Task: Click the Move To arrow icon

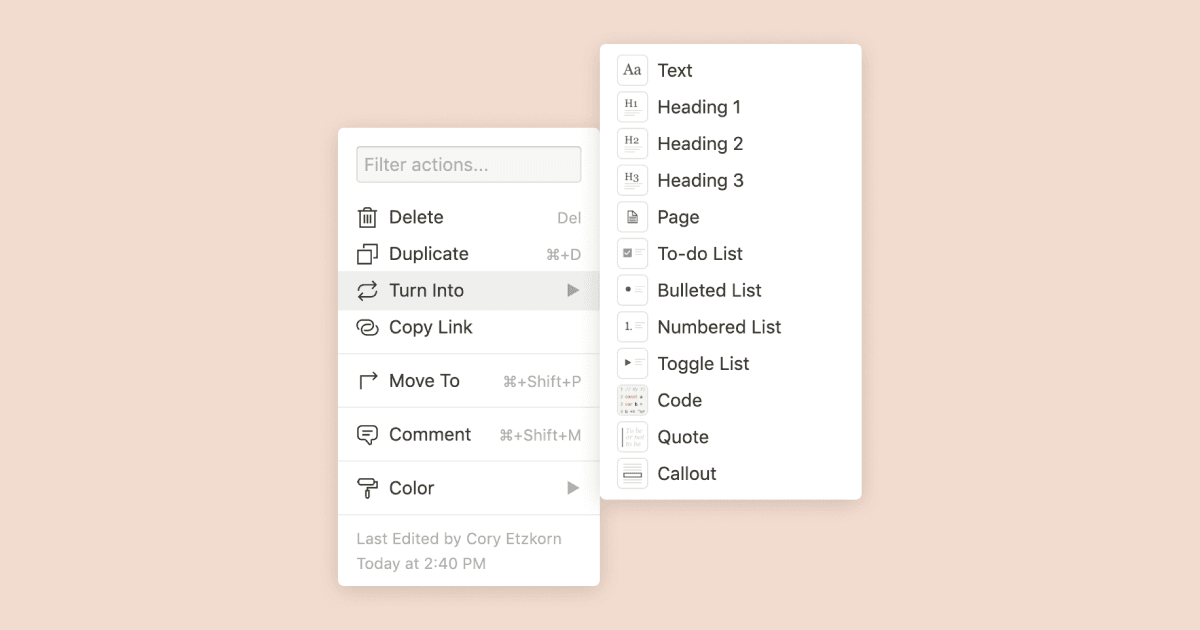Action: click(366, 381)
